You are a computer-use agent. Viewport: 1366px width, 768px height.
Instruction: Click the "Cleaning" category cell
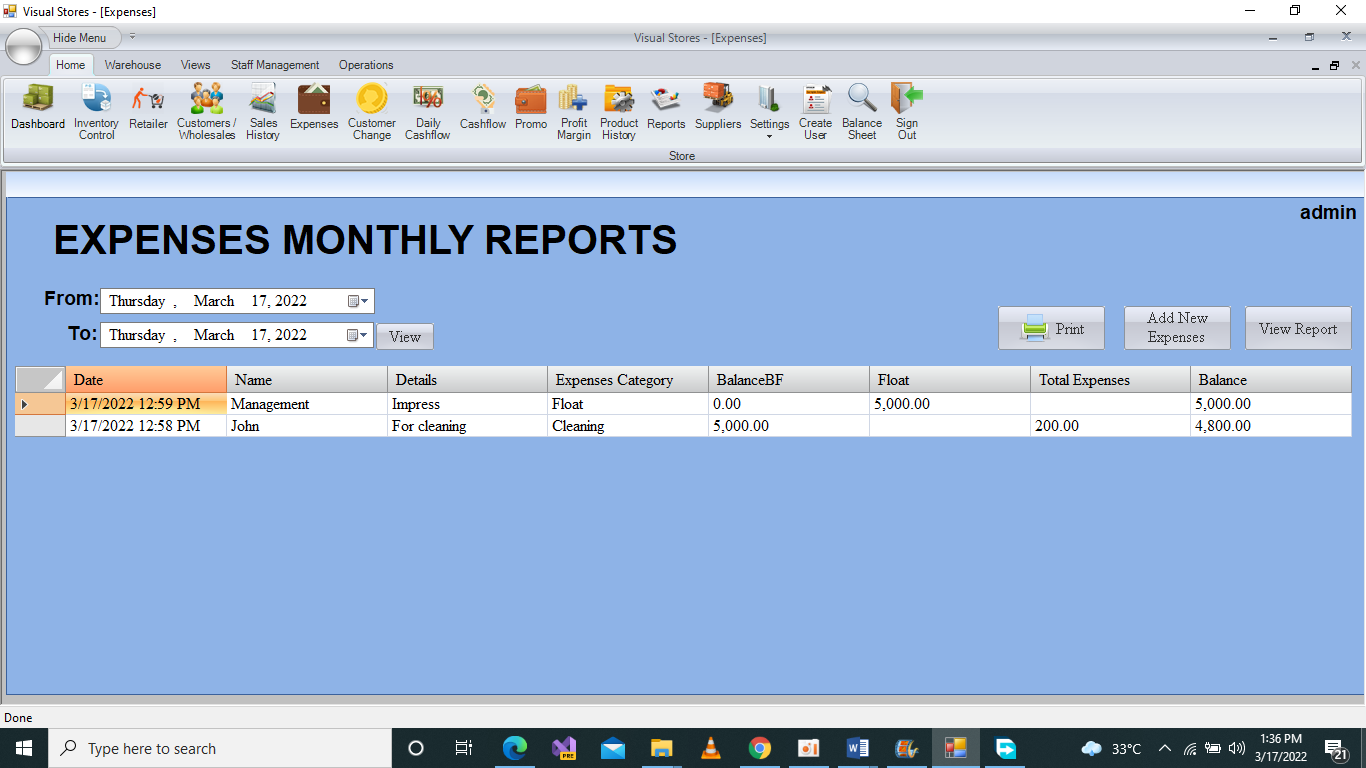[x=628, y=426]
